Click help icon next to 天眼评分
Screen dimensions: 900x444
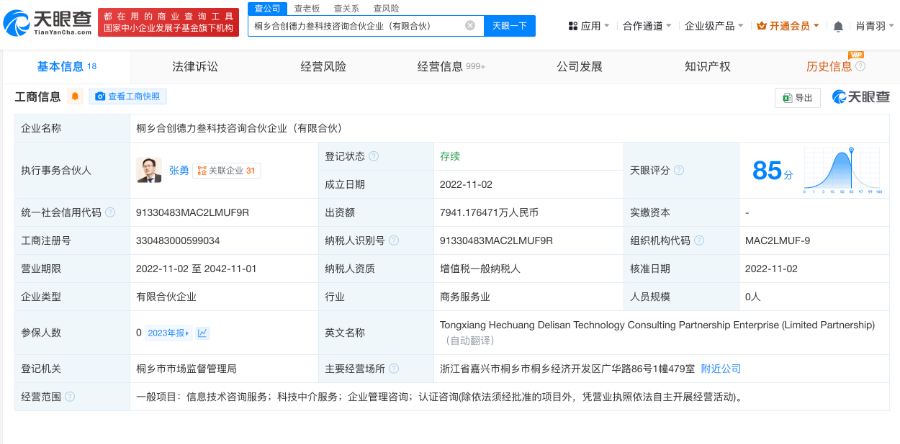pos(679,170)
